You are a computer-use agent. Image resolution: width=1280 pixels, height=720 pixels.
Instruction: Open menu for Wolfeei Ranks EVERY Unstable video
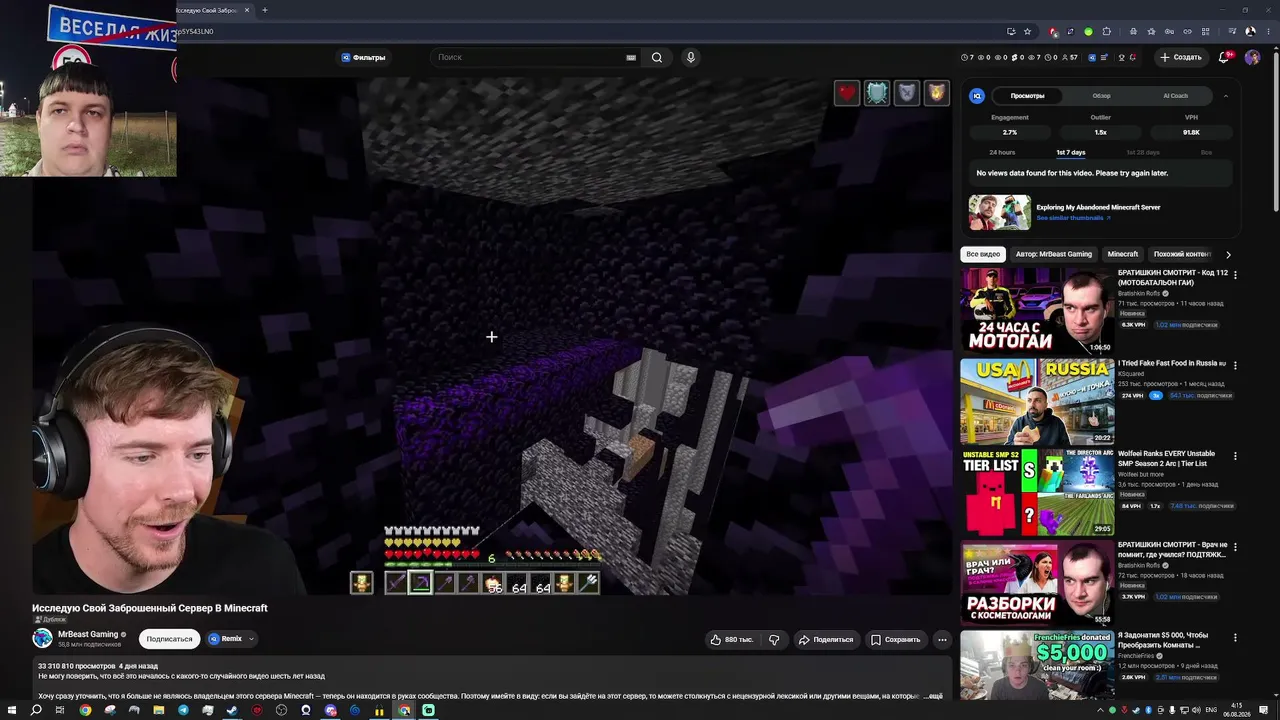(1235, 456)
